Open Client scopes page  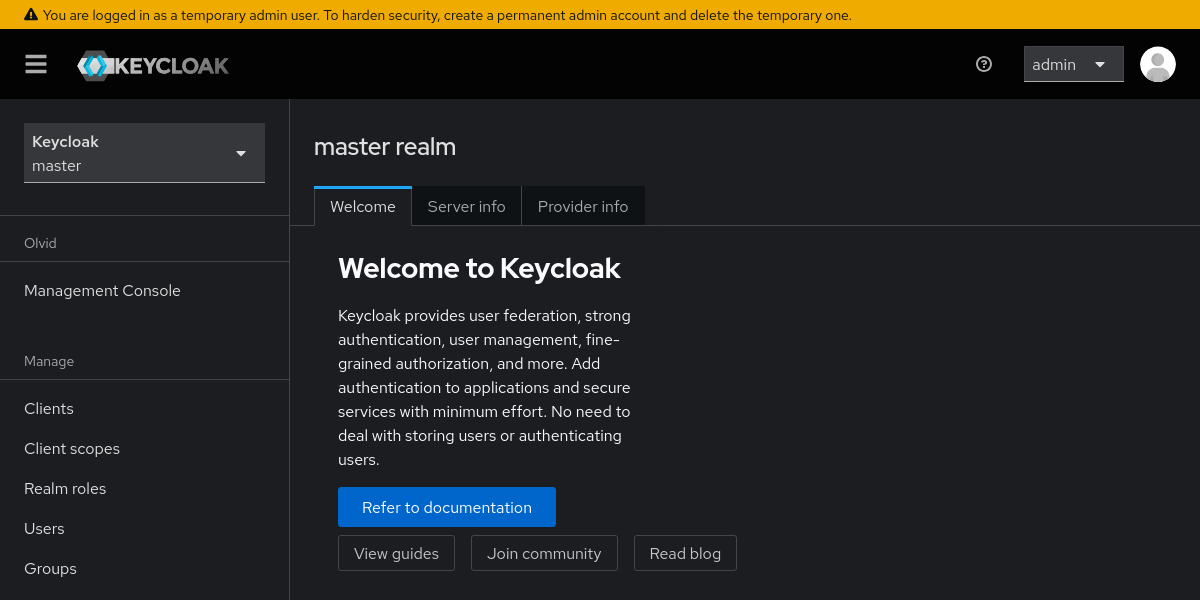click(x=144, y=449)
